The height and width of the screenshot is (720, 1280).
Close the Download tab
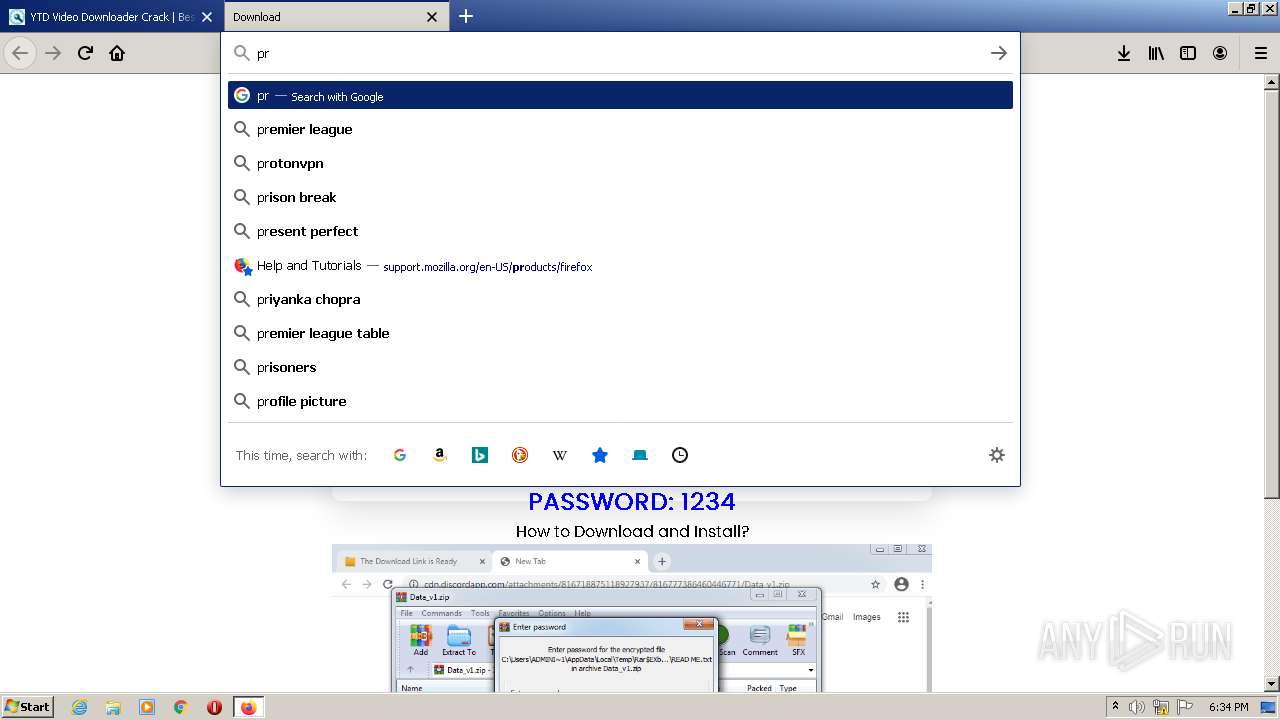pos(432,17)
